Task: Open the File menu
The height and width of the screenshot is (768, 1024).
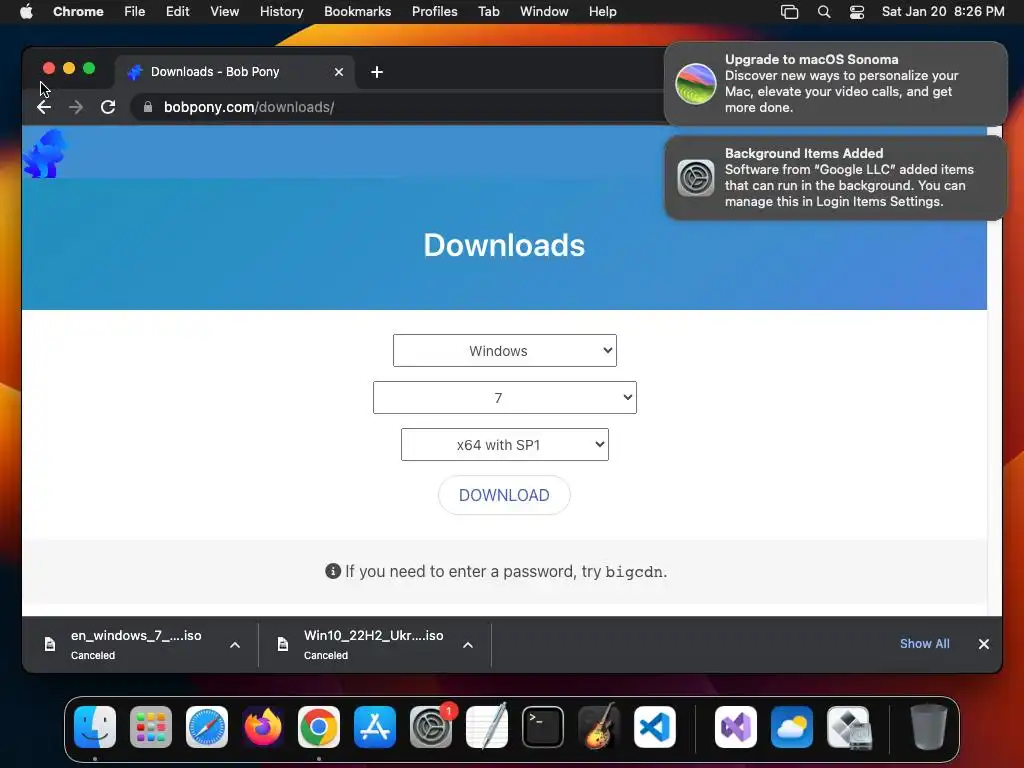Action: [135, 12]
